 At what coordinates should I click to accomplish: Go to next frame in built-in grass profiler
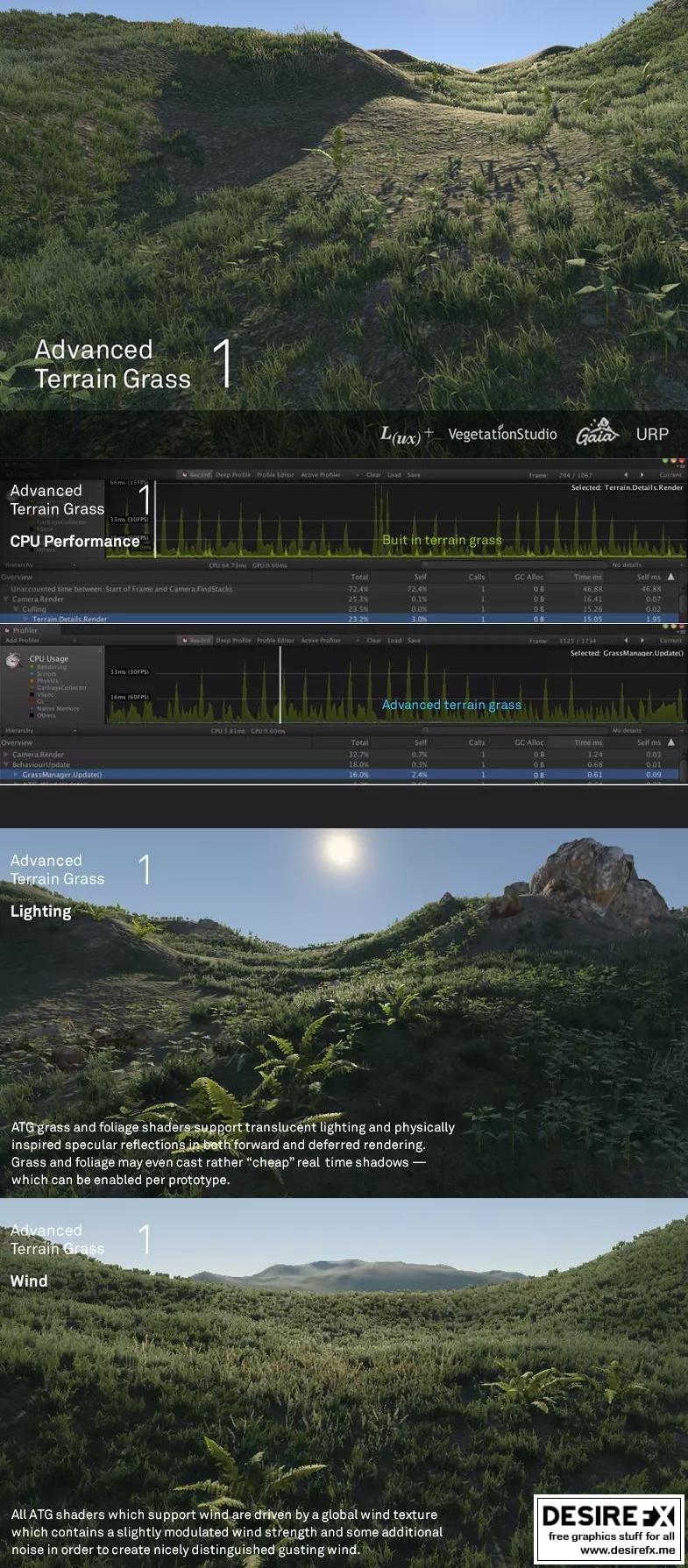pyautogui.click(x=642, y=475)
